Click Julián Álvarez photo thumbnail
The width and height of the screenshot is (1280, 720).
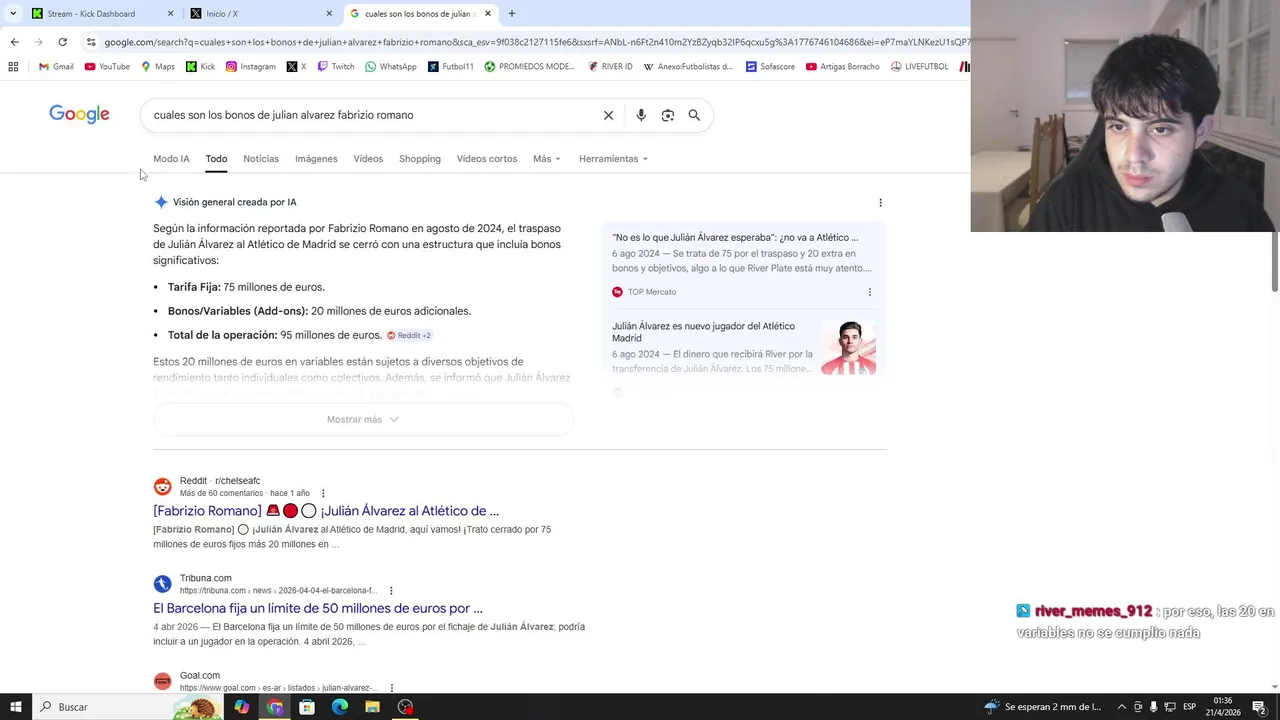pos(848,347)
